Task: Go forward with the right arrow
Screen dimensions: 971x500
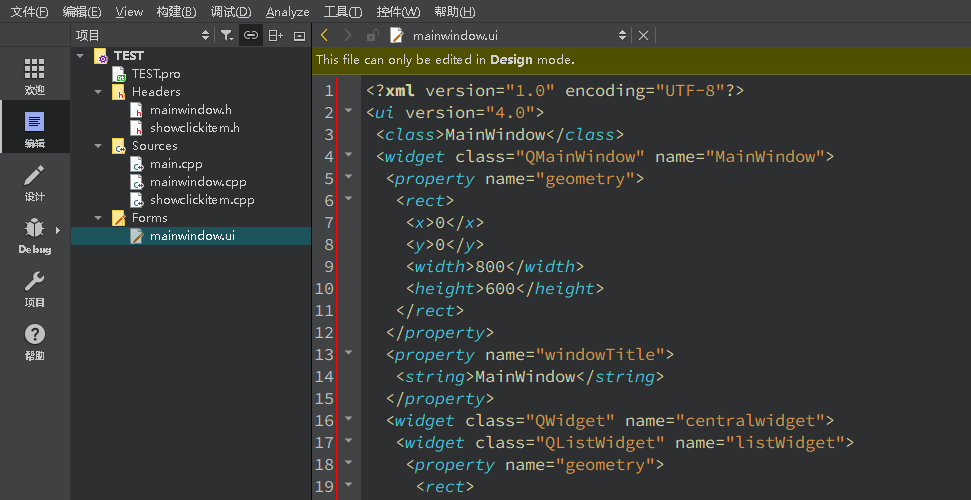Action: pyautogui.click(x=347, y=36)
